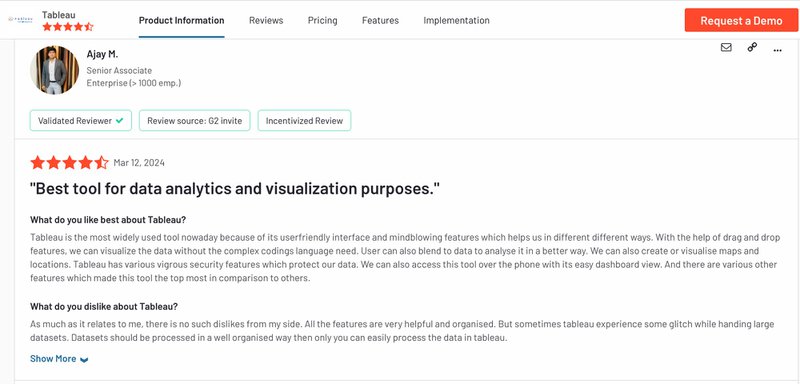Click the review date Mar 12, 2024
Screen dimensions: 800x384
(139, 163)
